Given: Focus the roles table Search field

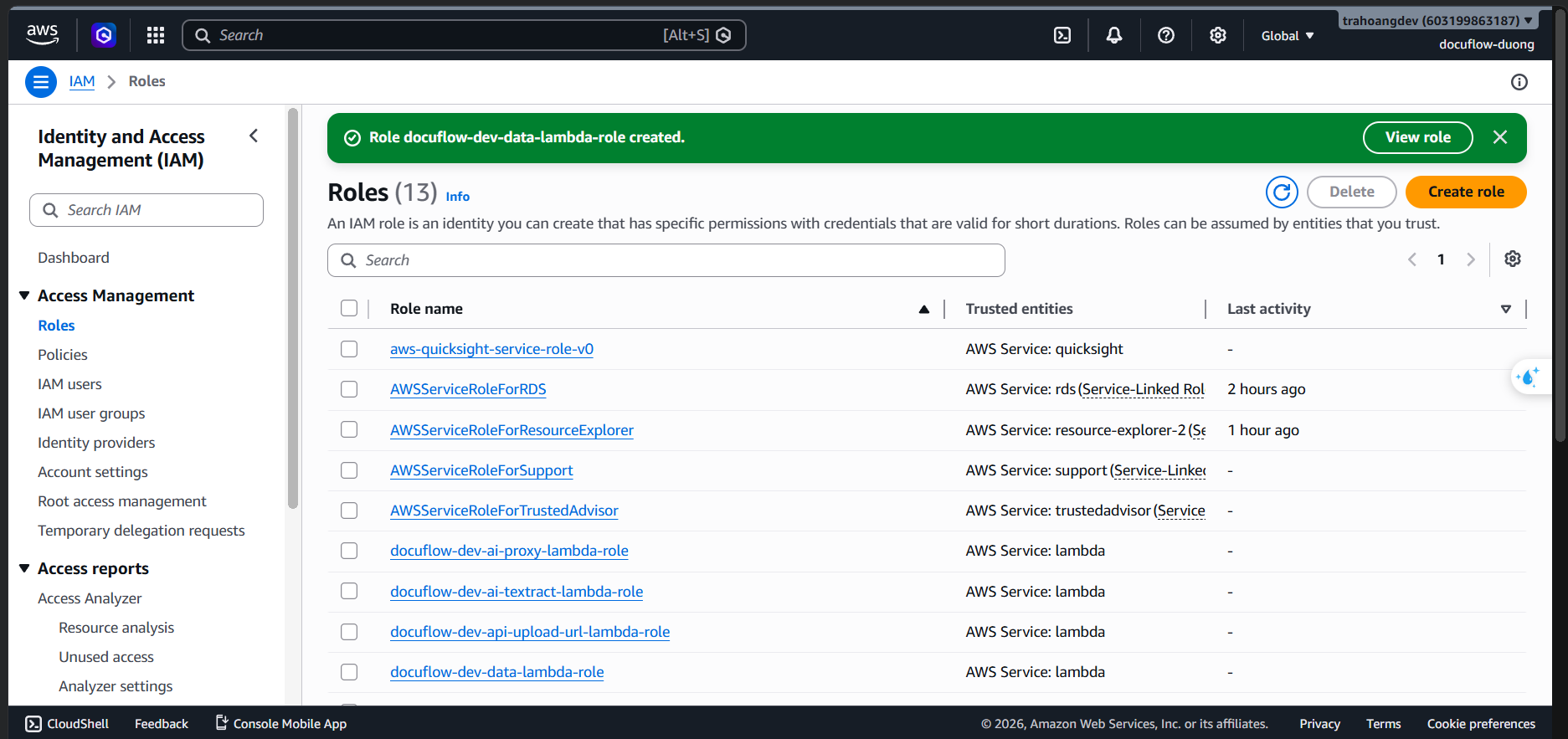Looking at the screenshot, I should pyautogui.click(x=666, y=260).
